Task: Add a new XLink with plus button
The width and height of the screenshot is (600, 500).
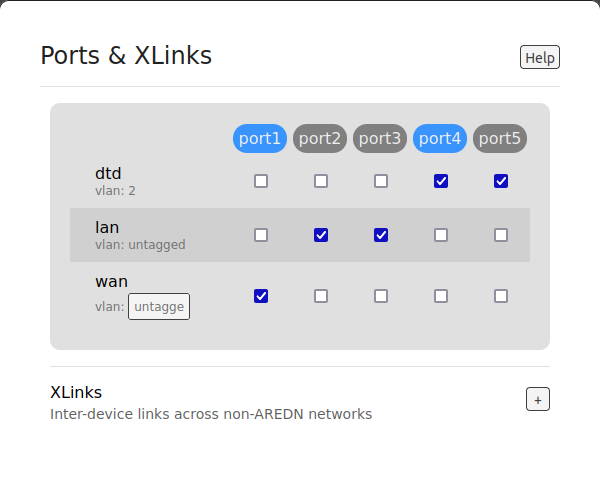Action: click(x=538, y=399)
